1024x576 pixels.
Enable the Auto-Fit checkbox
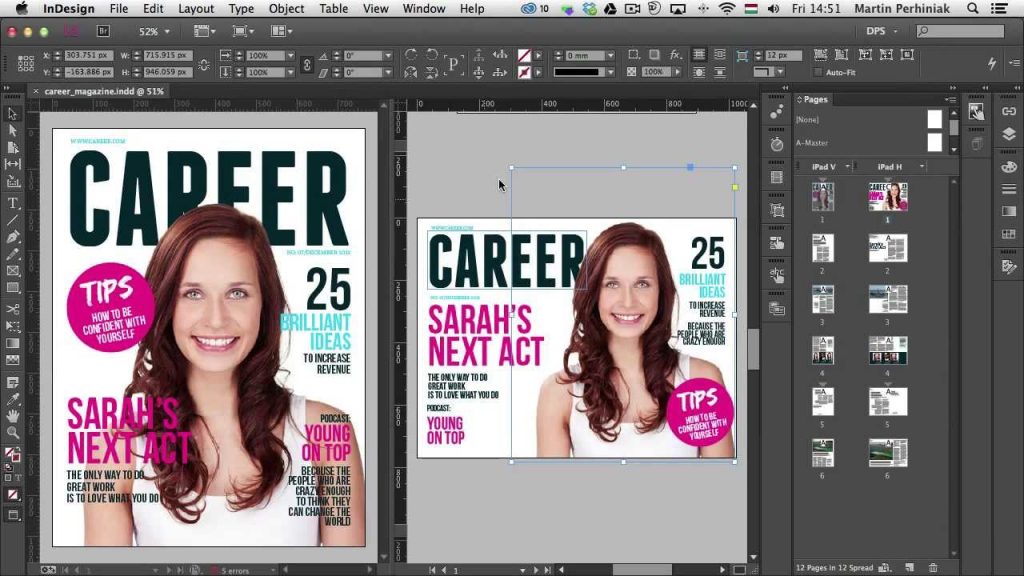[818, 71]
